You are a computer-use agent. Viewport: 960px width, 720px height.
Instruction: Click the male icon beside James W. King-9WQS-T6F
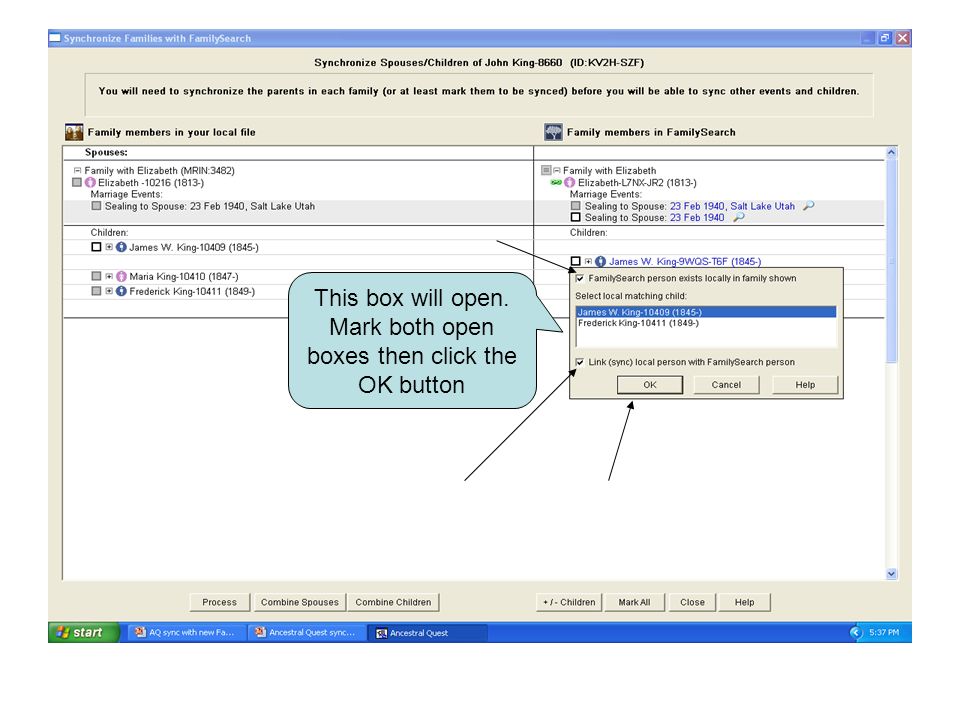click(x=601, y=261)
